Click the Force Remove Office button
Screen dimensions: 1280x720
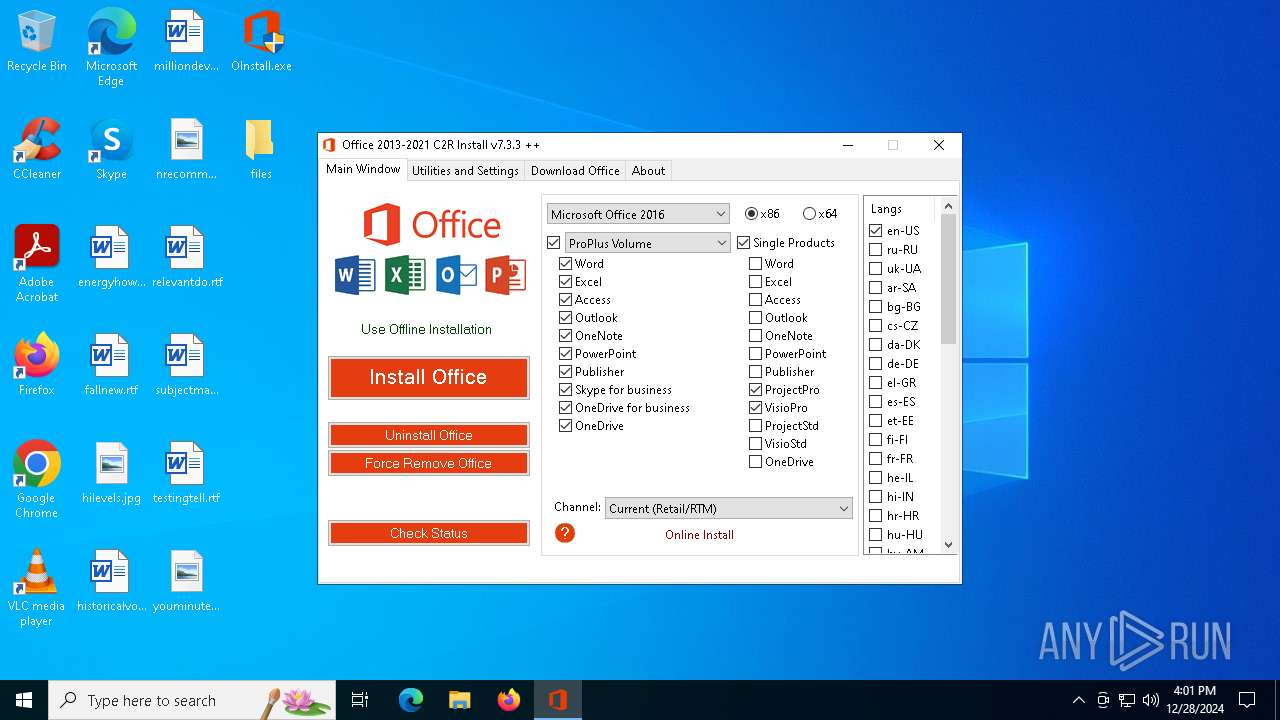tap(428, 463)
